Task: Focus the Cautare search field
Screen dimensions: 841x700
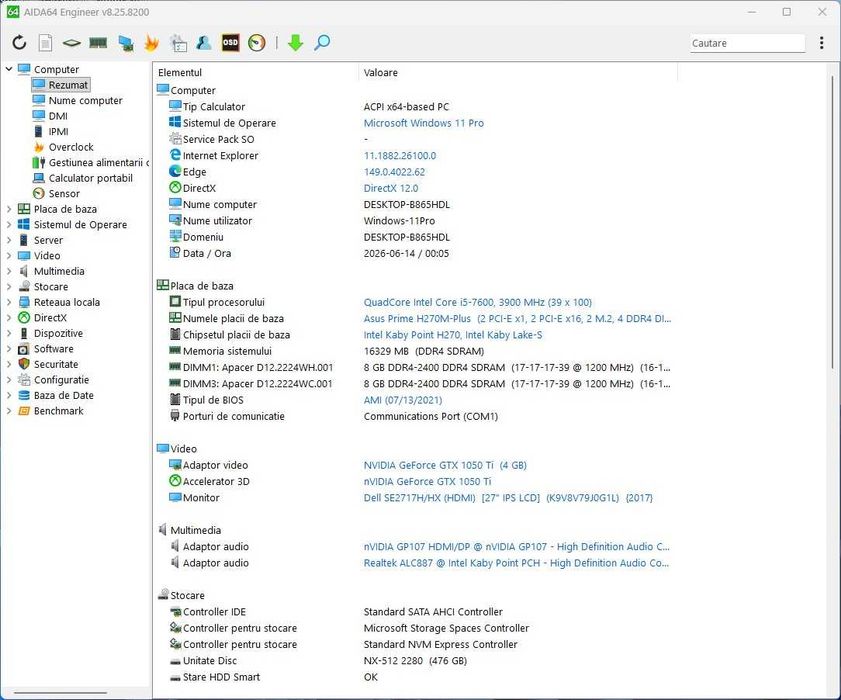Action: (x=748, y=43)
